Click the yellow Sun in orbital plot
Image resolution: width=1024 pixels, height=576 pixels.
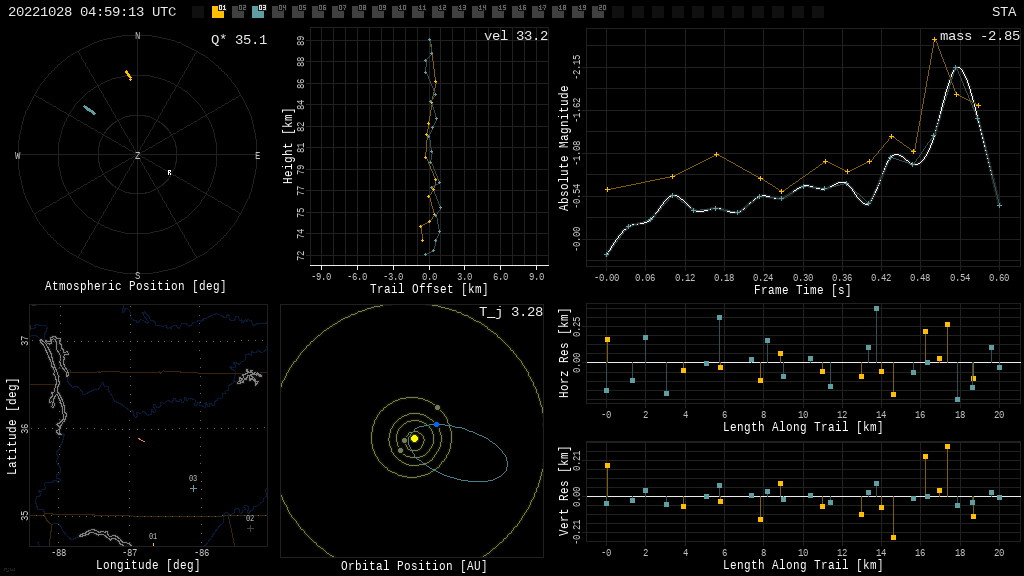tap(414, 438)
